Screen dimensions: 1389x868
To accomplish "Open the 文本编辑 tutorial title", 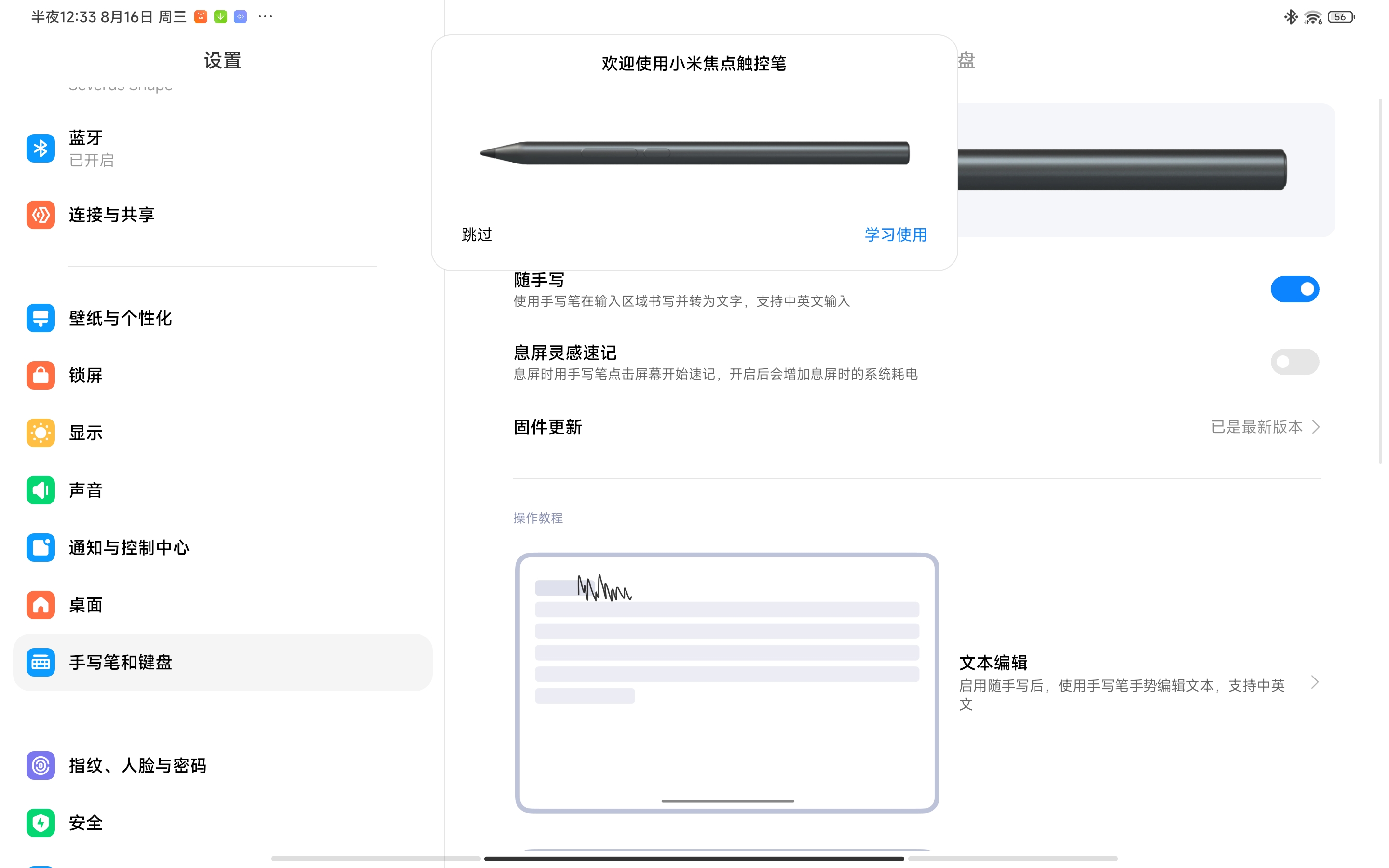I will [993, 663].
